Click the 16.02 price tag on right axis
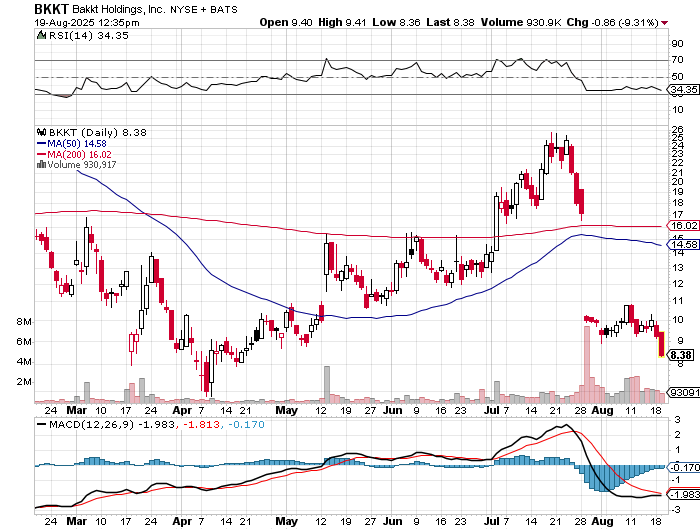700x530 pixels. [x=683, y=225]
